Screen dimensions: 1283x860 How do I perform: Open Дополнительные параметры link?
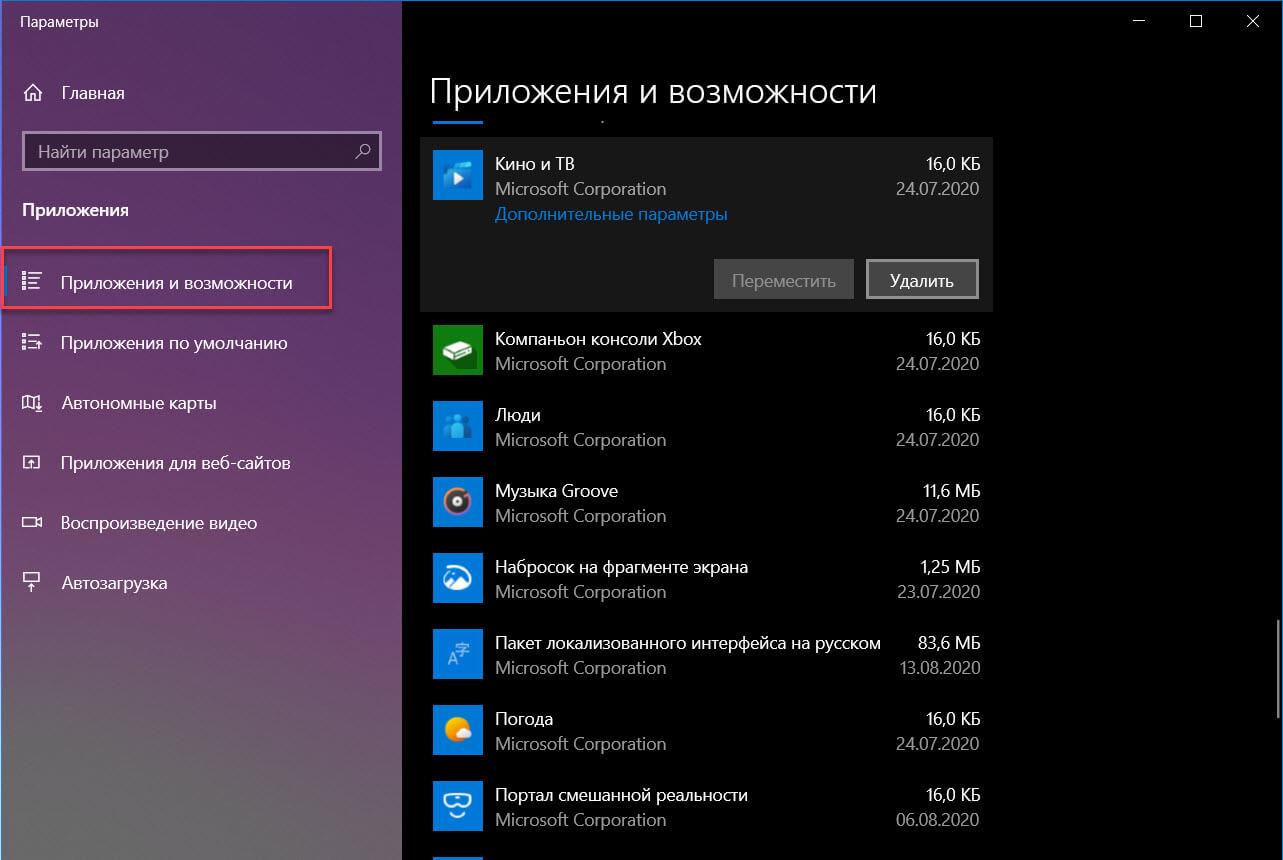[611, 214]
